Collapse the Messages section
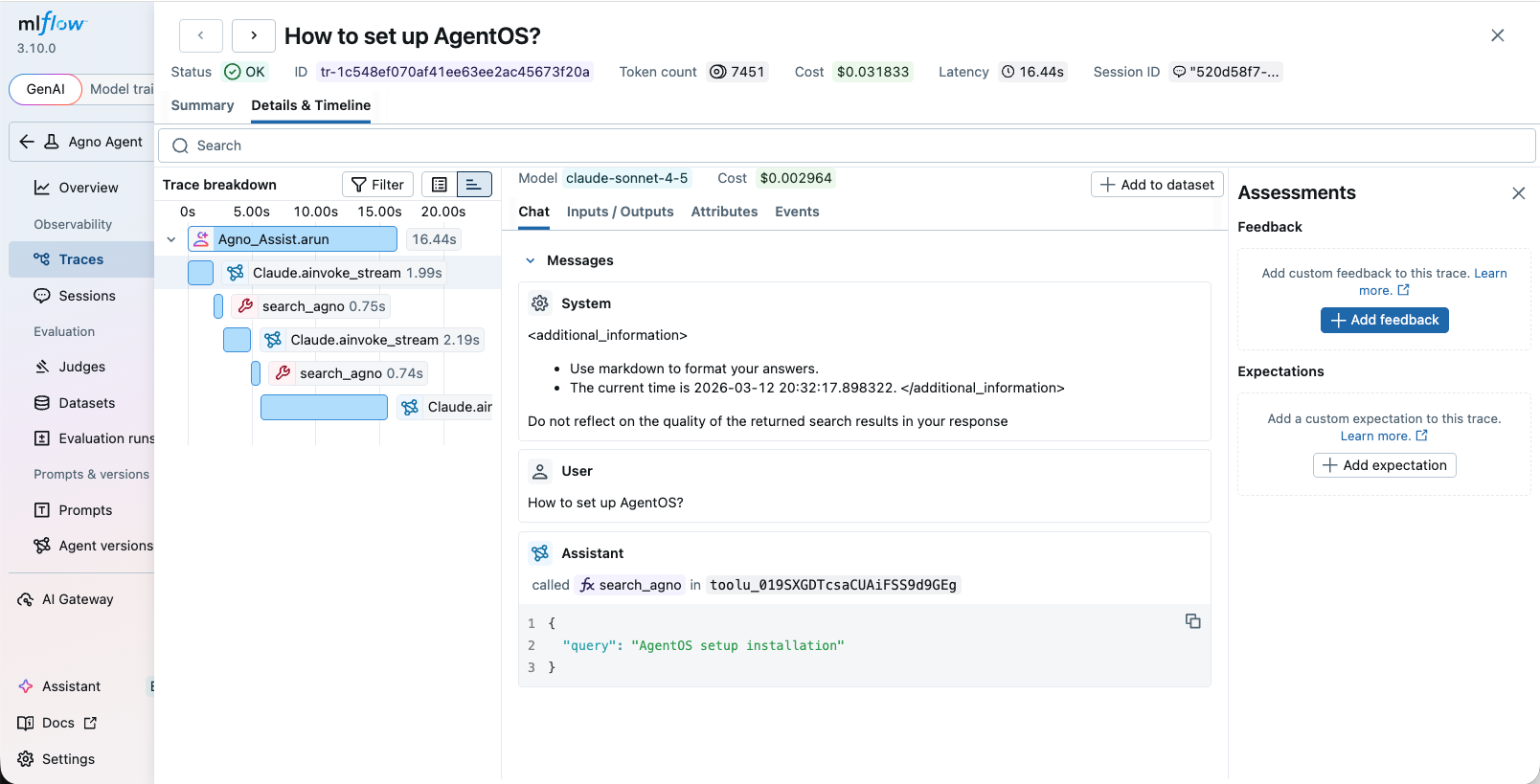1540x784 pixels. tap(530, 260)
